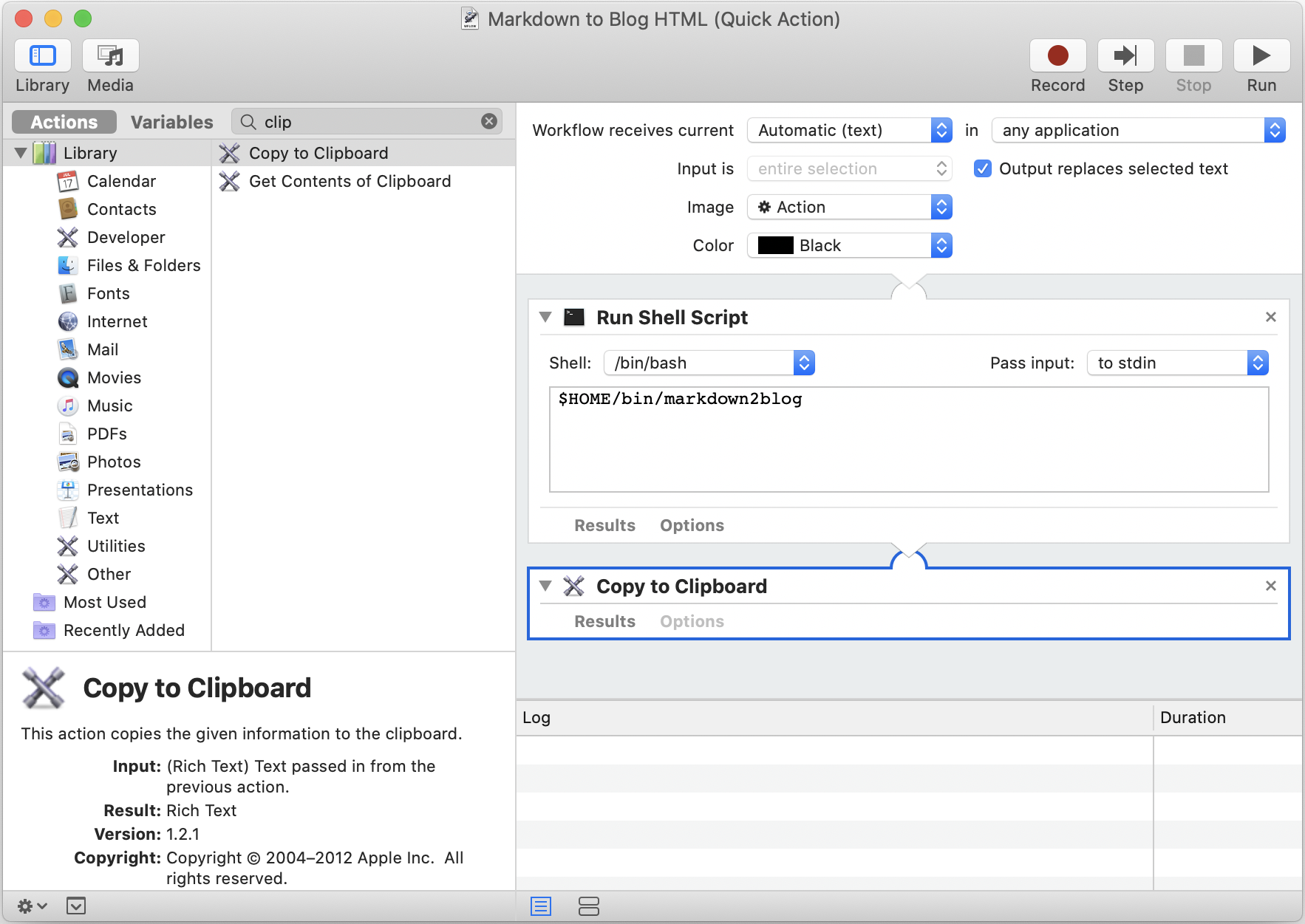
Task: Toggle Output replaces selected text checkbox
Action: click(982, 169)
